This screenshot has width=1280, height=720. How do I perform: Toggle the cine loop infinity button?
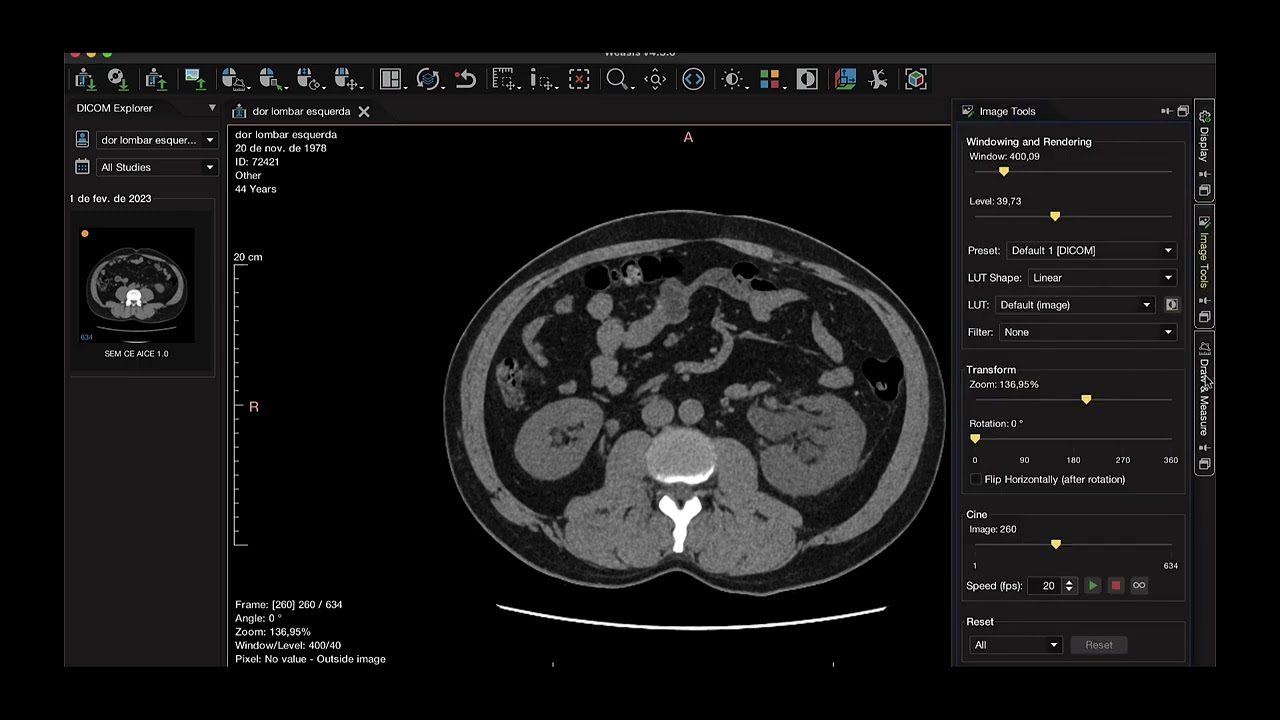click(x=1139, y=586)
